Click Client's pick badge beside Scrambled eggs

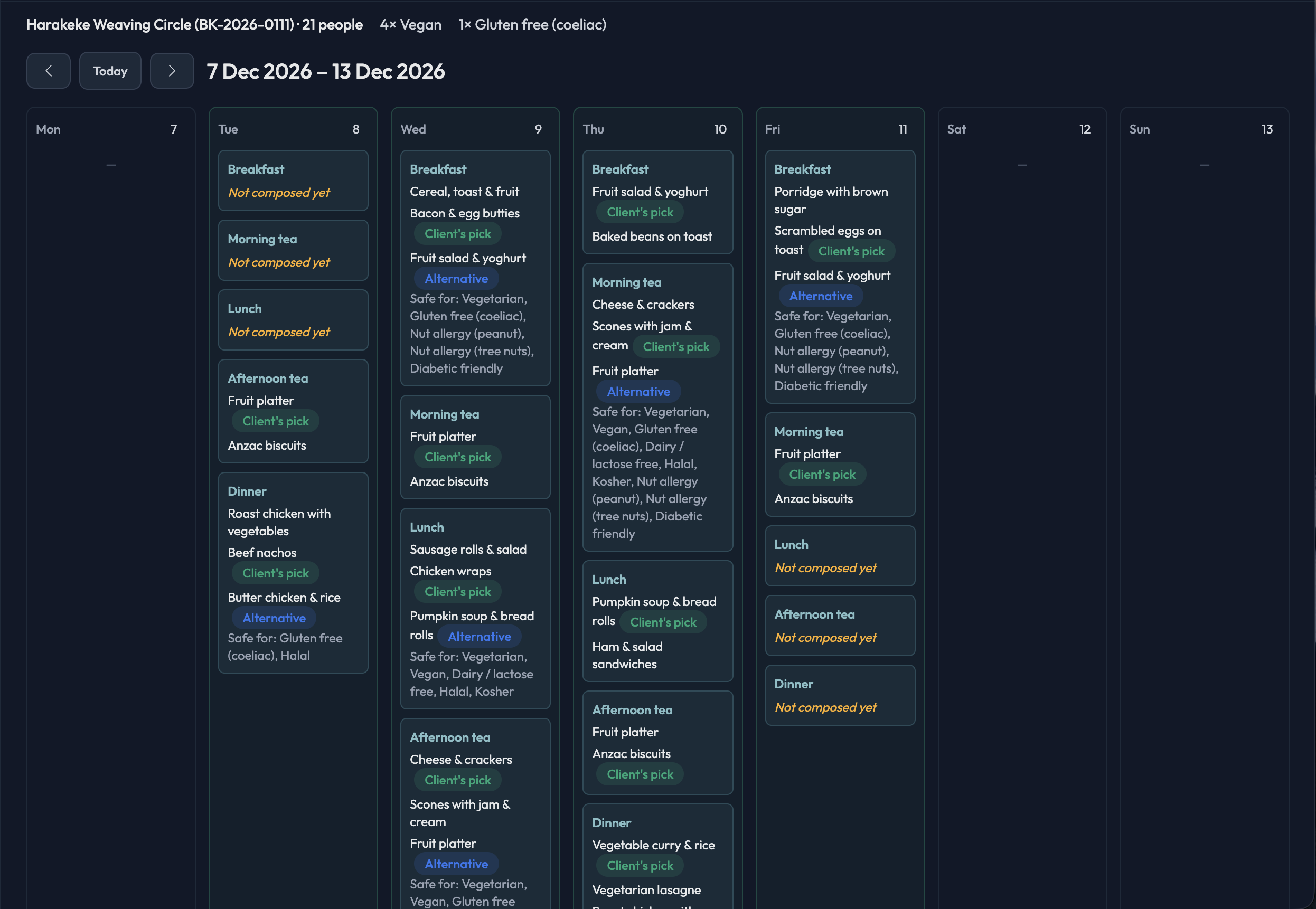coord(851,251)
